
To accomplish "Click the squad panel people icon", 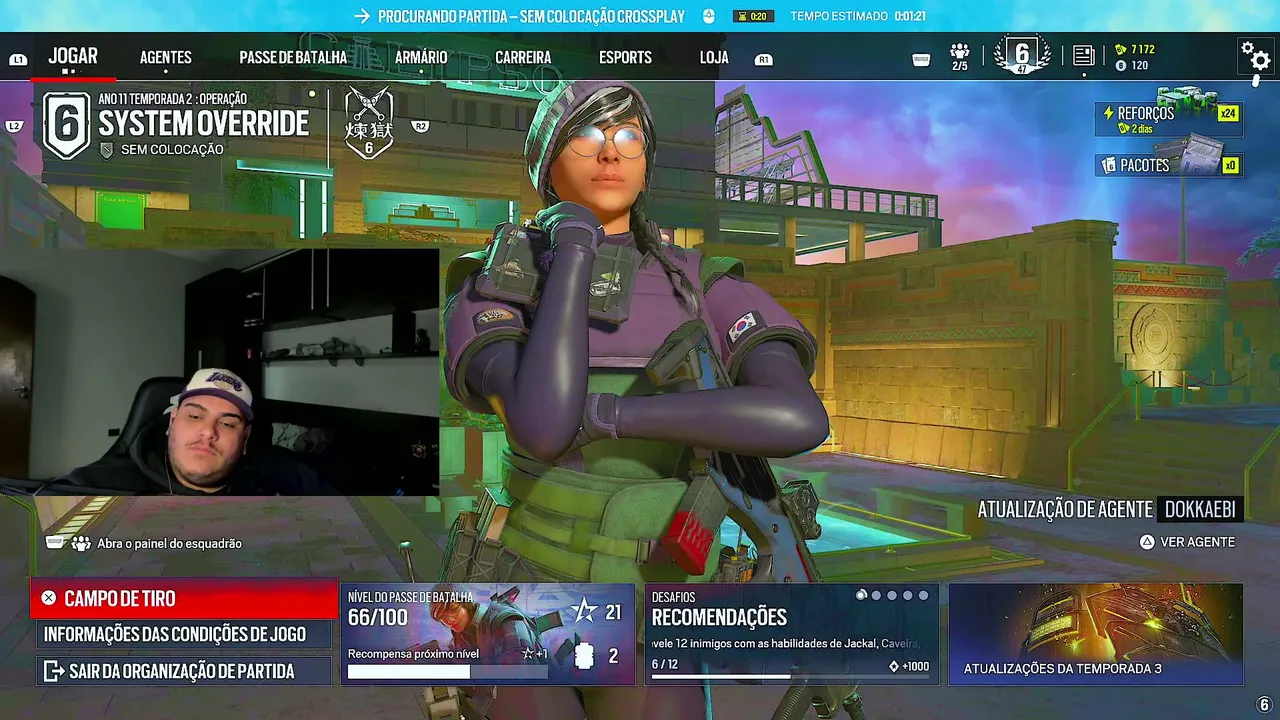I will 81,543.
